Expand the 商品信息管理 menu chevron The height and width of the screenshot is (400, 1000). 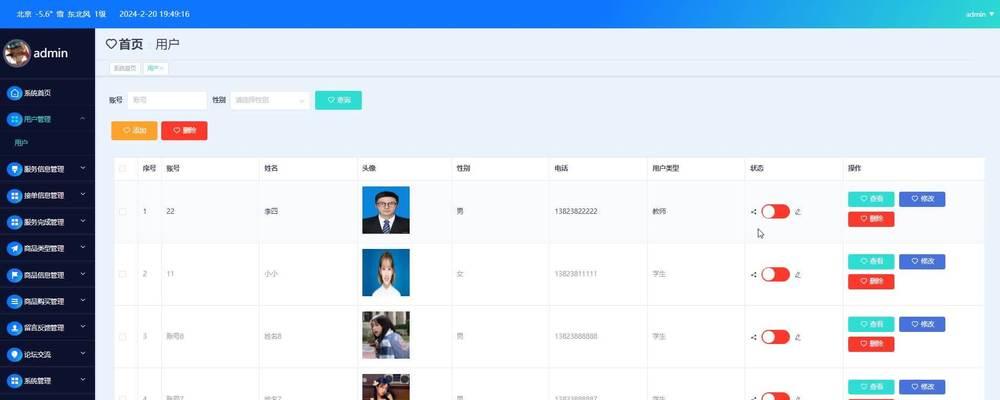tap(82, 274)
